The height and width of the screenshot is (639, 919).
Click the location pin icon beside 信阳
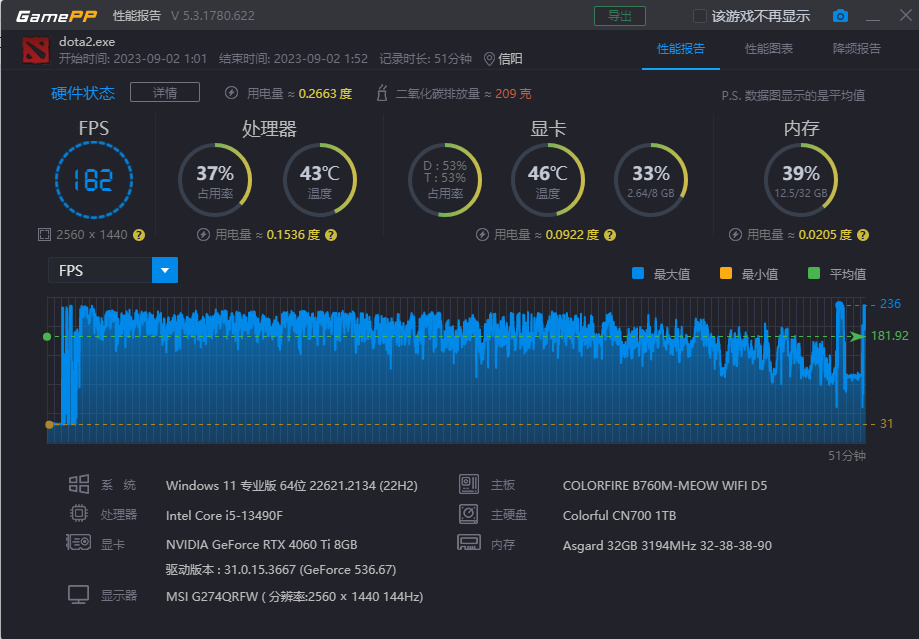(x=489, y=59)
